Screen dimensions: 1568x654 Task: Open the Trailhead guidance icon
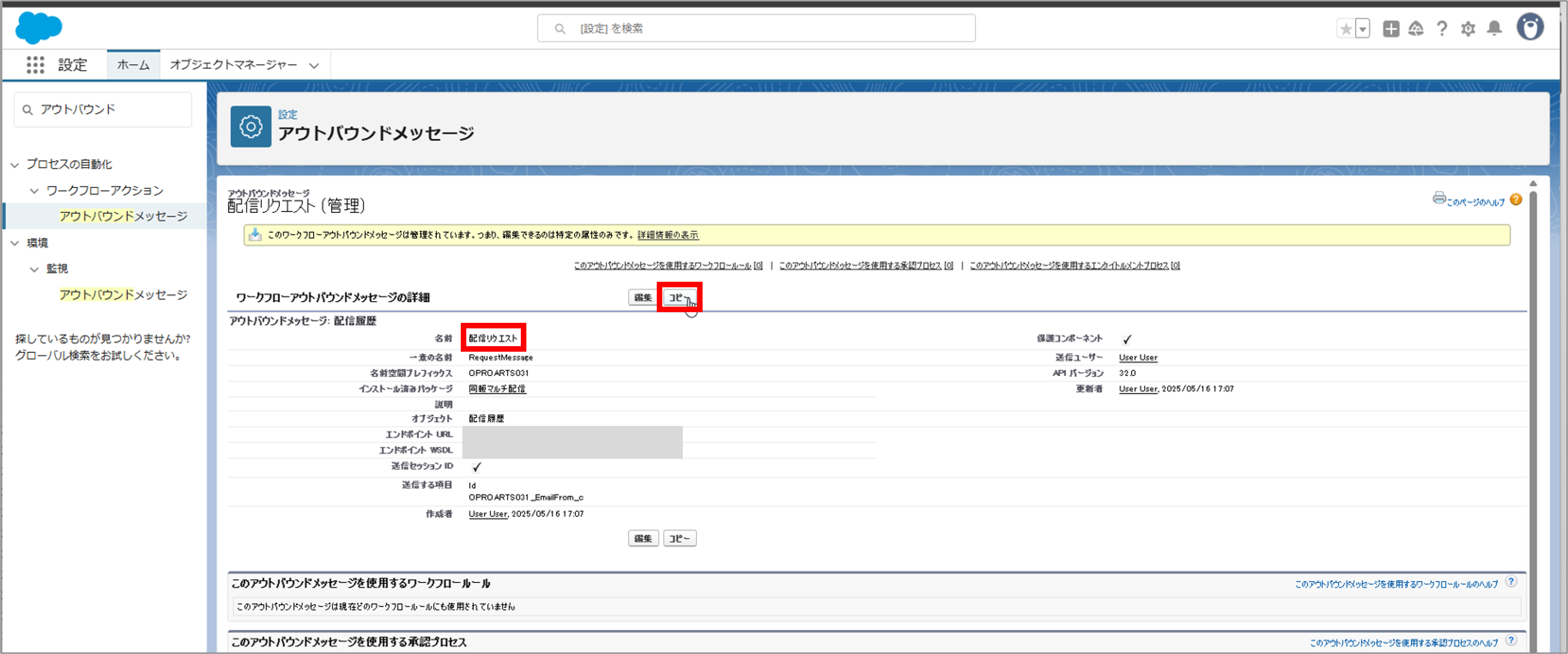[x=1416, y=28]
